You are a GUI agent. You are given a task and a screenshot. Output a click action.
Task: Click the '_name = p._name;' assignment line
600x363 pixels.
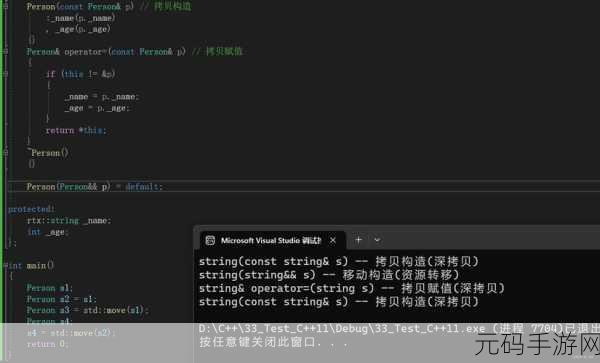coord(102,97)
